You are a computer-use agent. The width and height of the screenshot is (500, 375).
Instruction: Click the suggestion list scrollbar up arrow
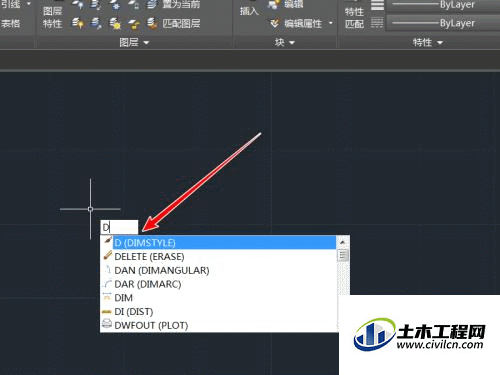343,242
